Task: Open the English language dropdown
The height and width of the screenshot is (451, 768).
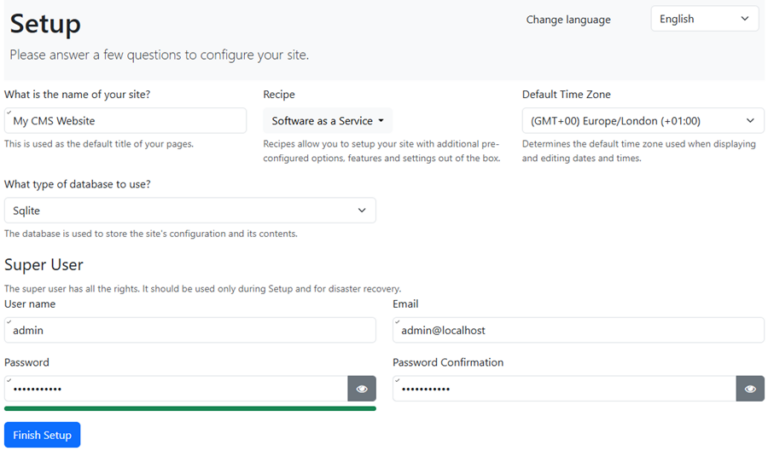Action: coord(704,19)
